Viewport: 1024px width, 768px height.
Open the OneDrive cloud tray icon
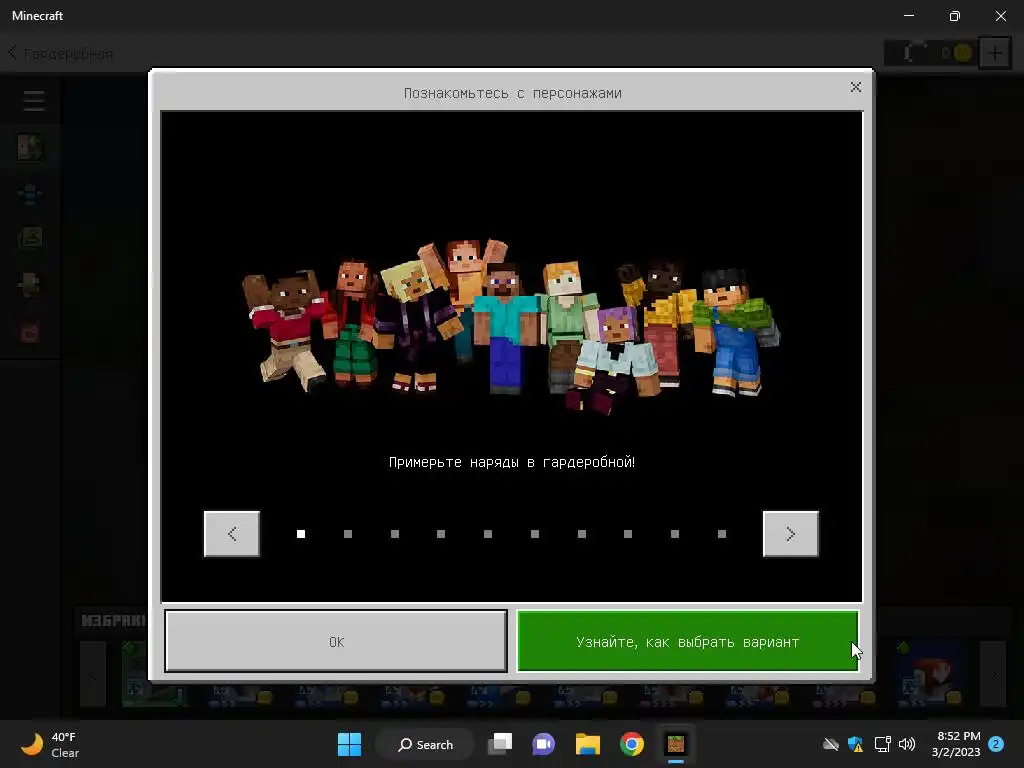831,744
